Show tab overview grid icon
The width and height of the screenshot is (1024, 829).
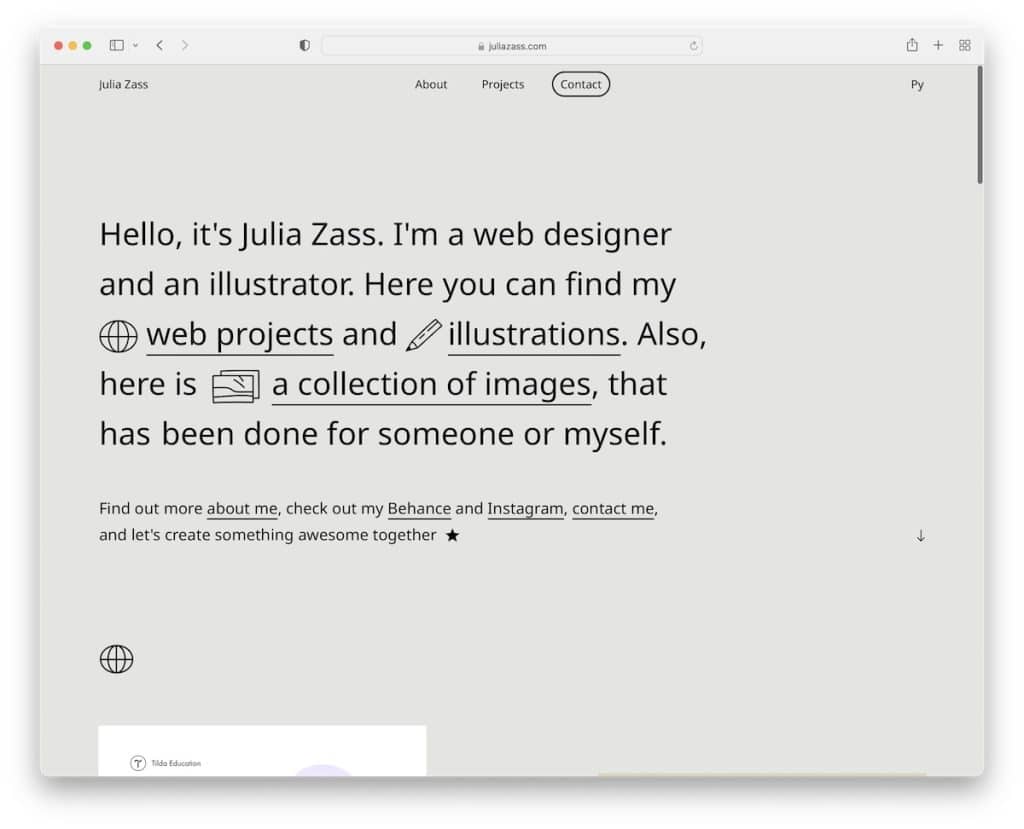coord(965,45)
